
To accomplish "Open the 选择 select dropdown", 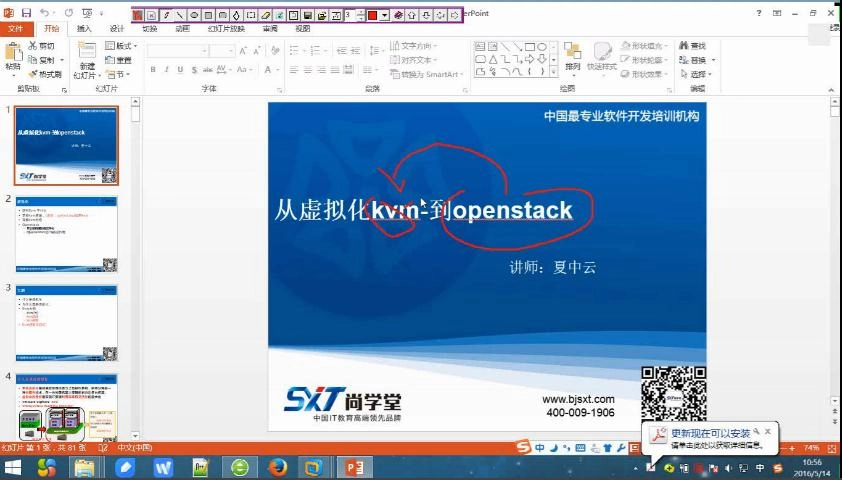I will 696,74.
